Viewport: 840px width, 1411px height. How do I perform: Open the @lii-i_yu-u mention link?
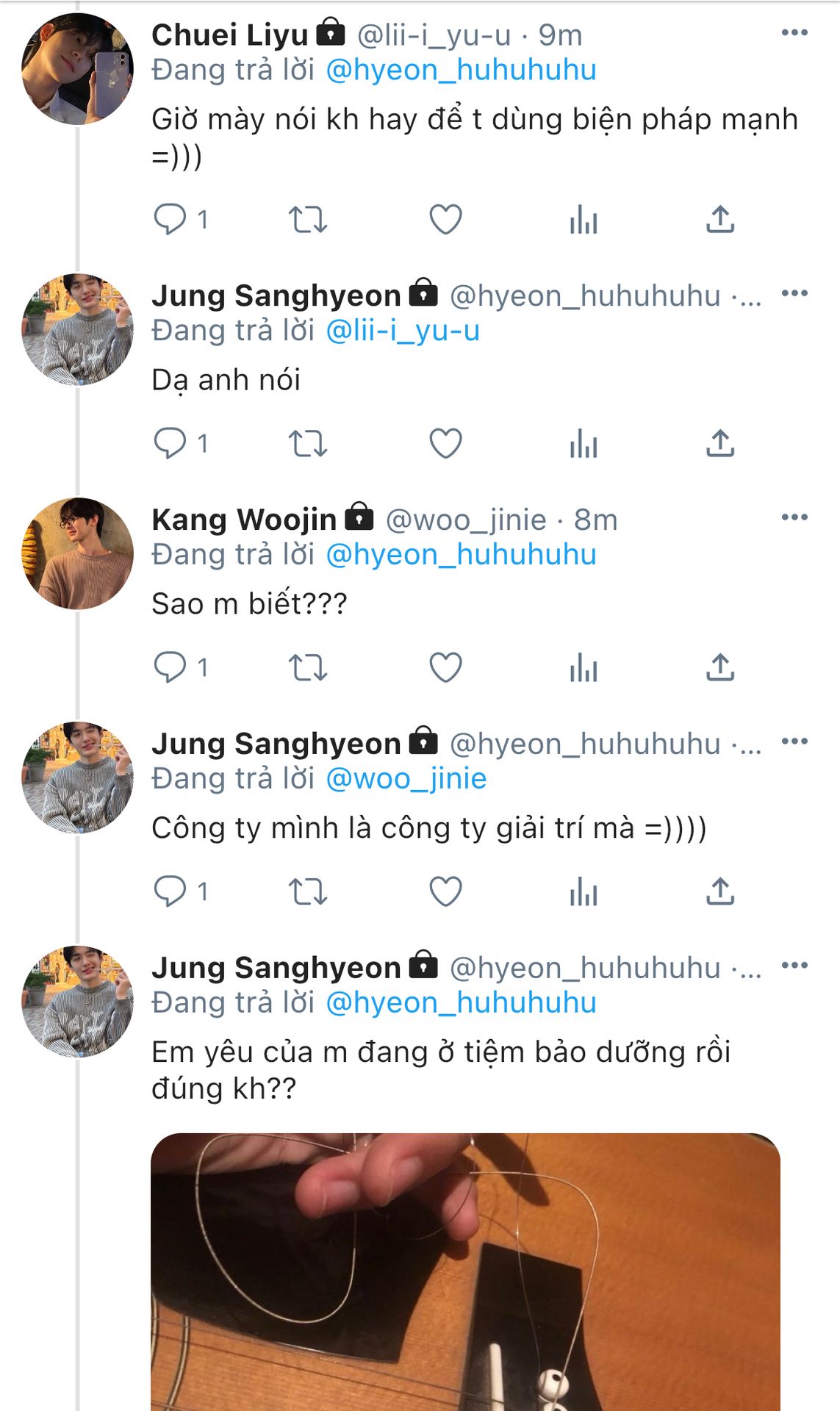(402, 331)
